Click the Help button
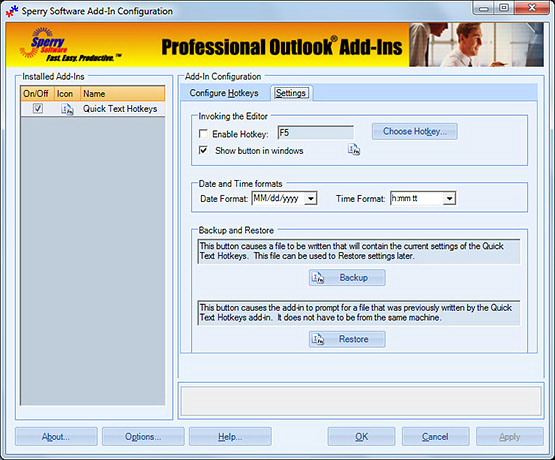555x460 pixels. click(x=230, y=437)
